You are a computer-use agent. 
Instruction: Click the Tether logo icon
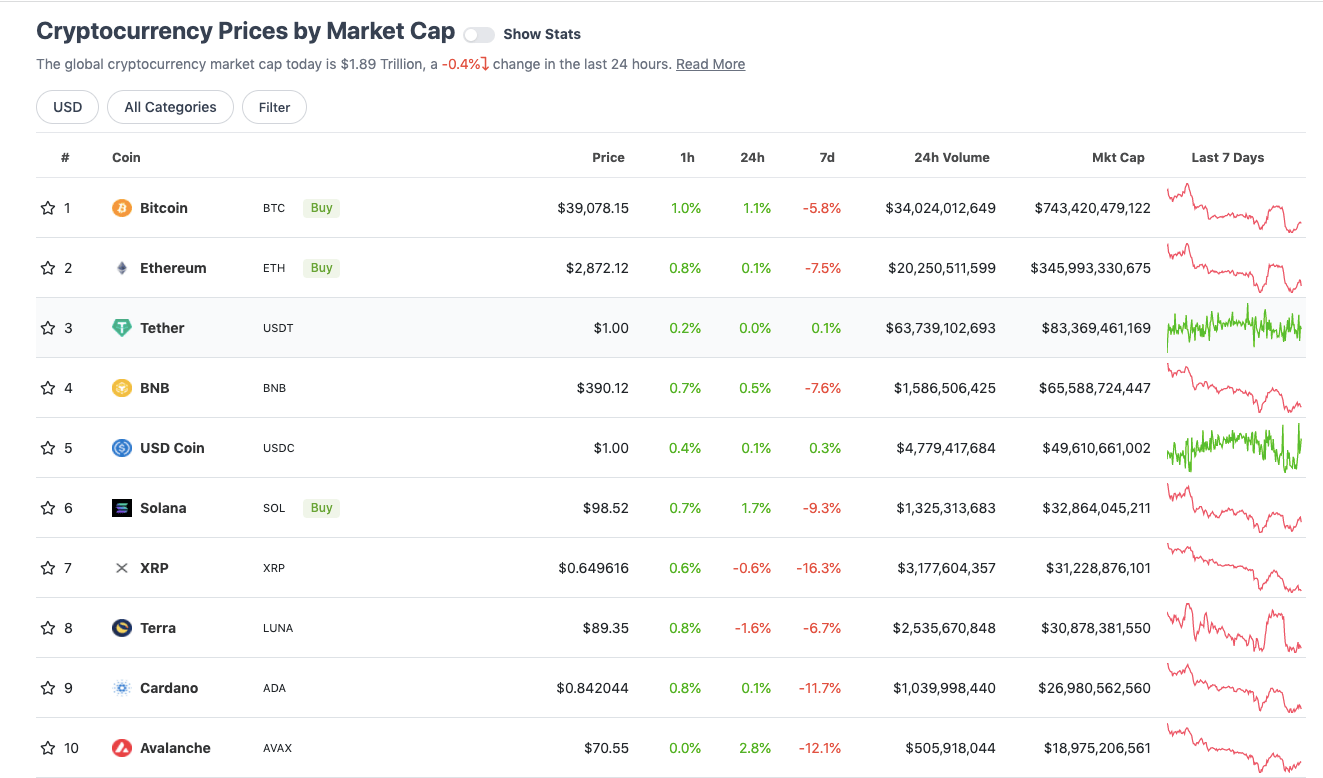pos(122,328)
